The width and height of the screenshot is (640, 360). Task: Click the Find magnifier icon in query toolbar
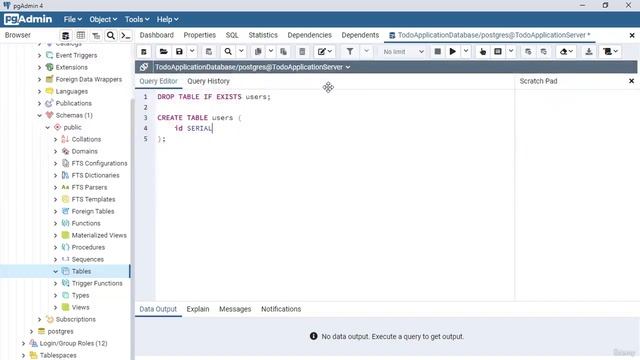228,51
